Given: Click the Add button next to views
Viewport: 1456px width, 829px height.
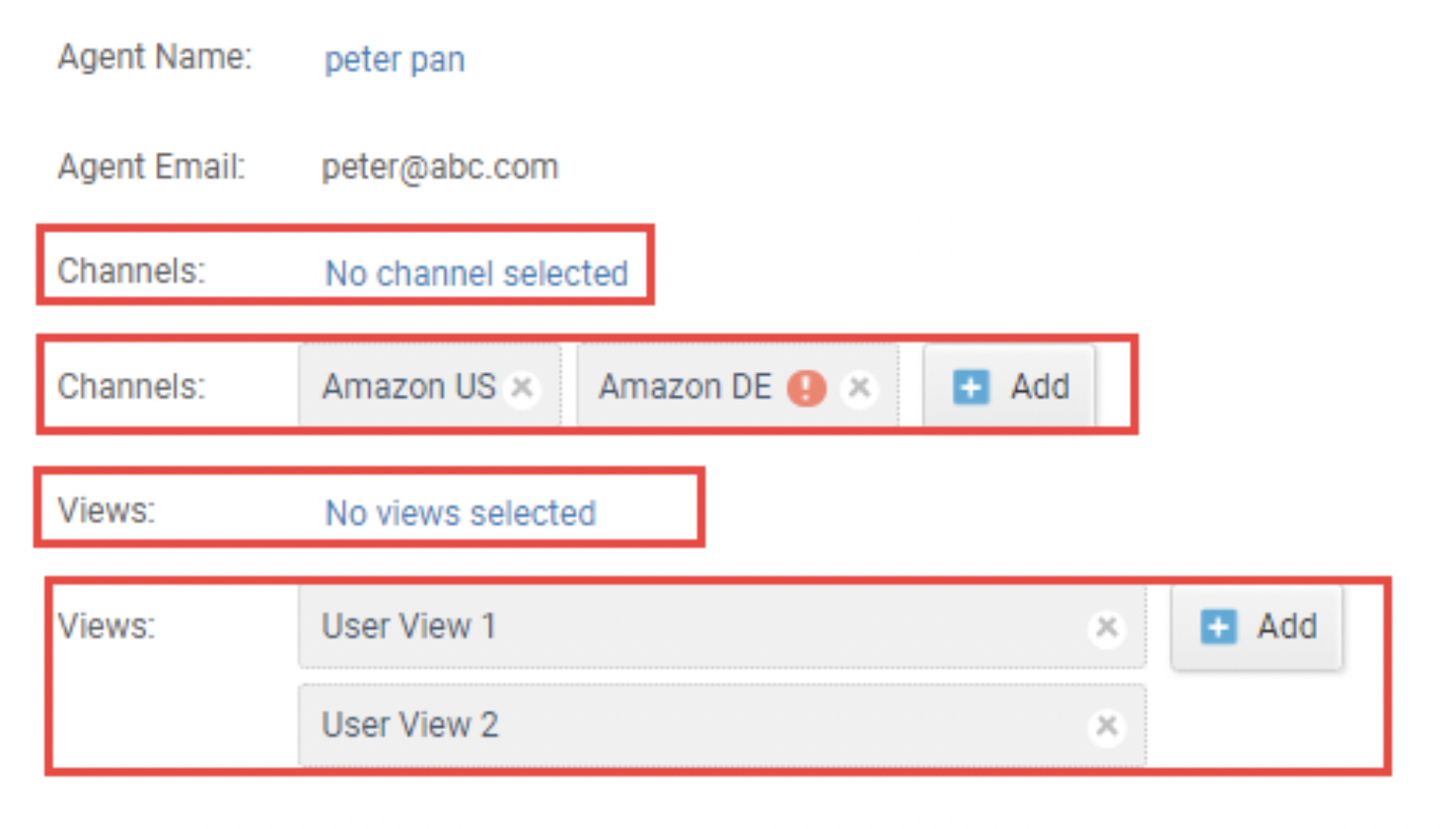Looking at the screenshot, I should [x=1257, y=628].
